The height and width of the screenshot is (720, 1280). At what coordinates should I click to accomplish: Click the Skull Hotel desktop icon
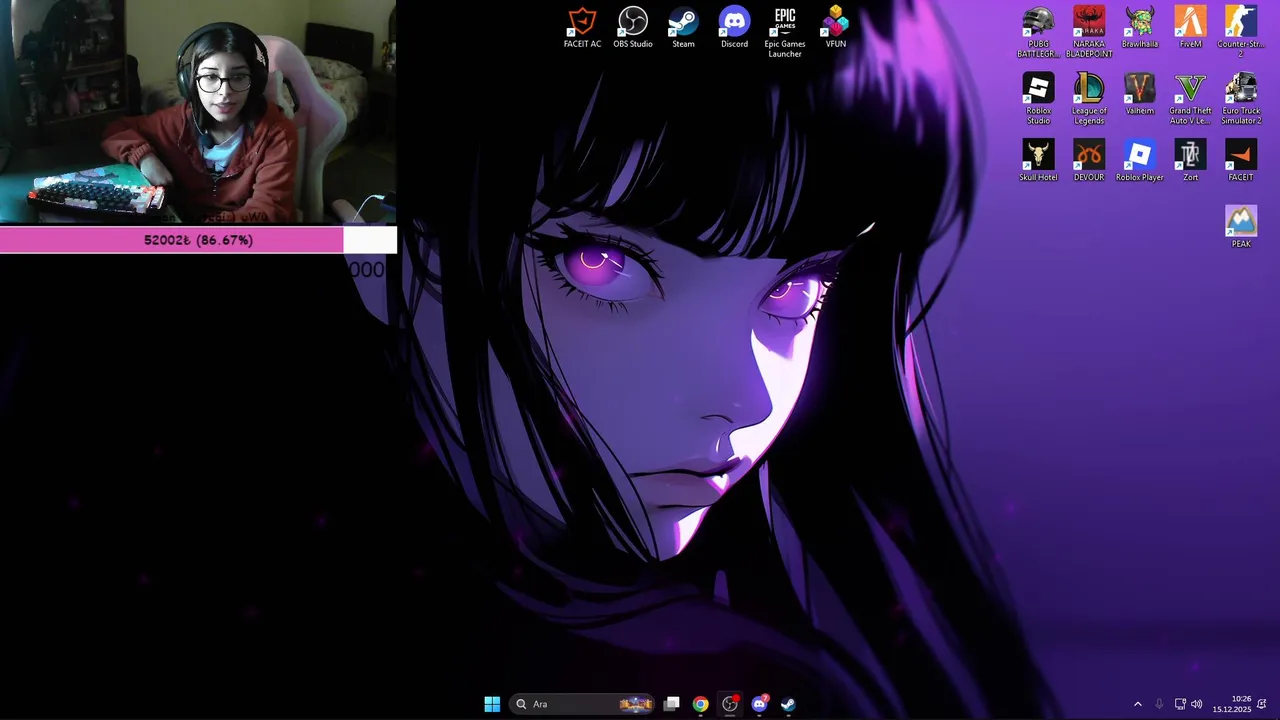[x=1038, y=160]
